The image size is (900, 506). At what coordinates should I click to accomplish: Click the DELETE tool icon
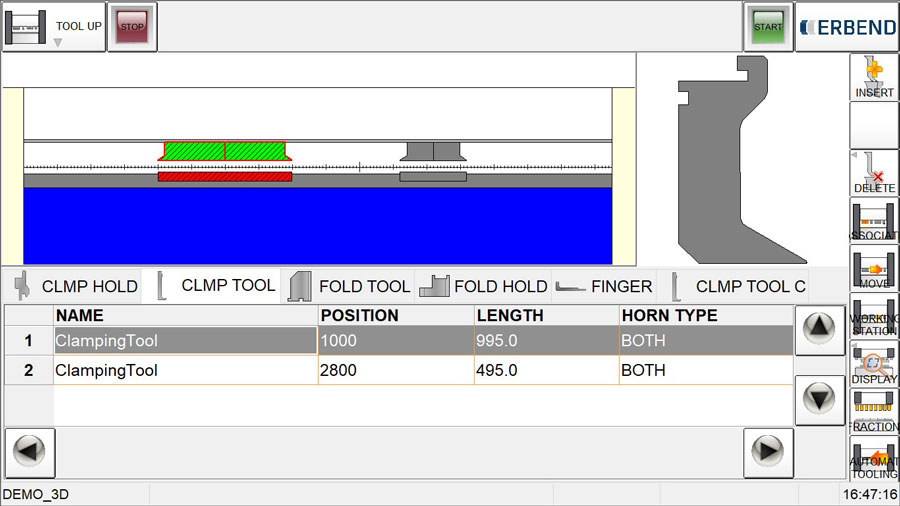click(874, 173)
